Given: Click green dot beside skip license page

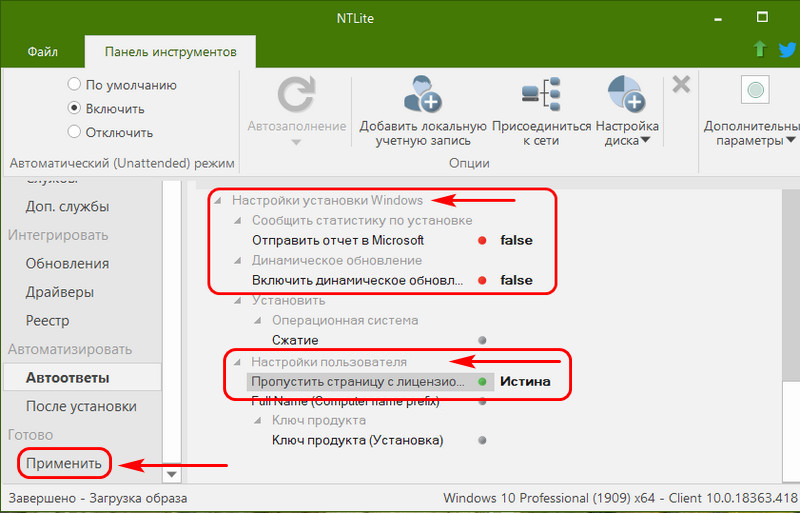Looking at the screenshot, I should click(482, 381).
